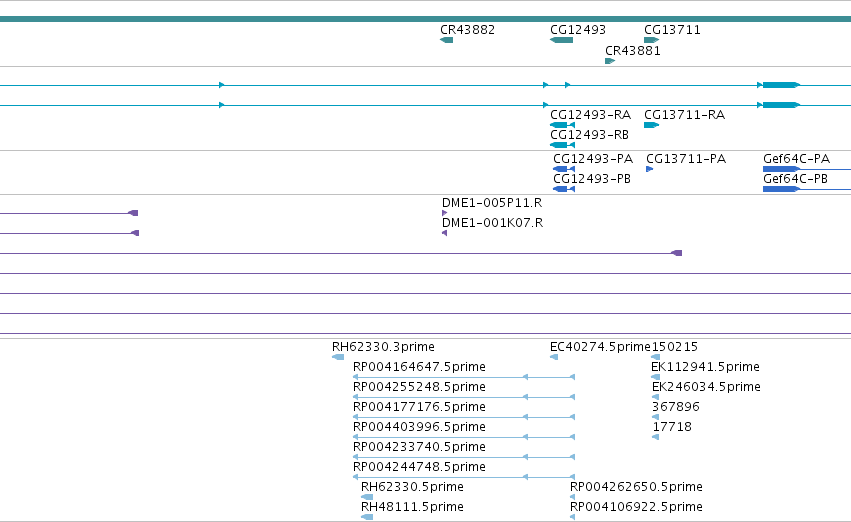Click the CG13711-RA transcript glyph
Screen dimensions: 851x522
coord(651,125)
